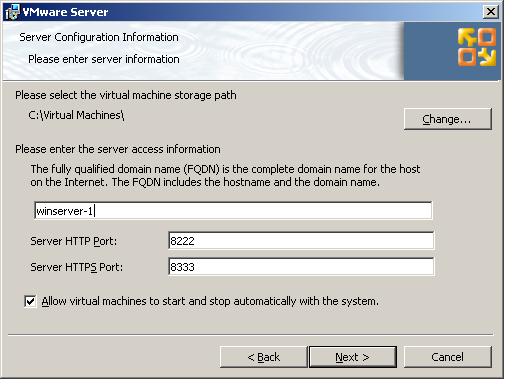Click the VMware orange logo in the banner

point(477,47)
